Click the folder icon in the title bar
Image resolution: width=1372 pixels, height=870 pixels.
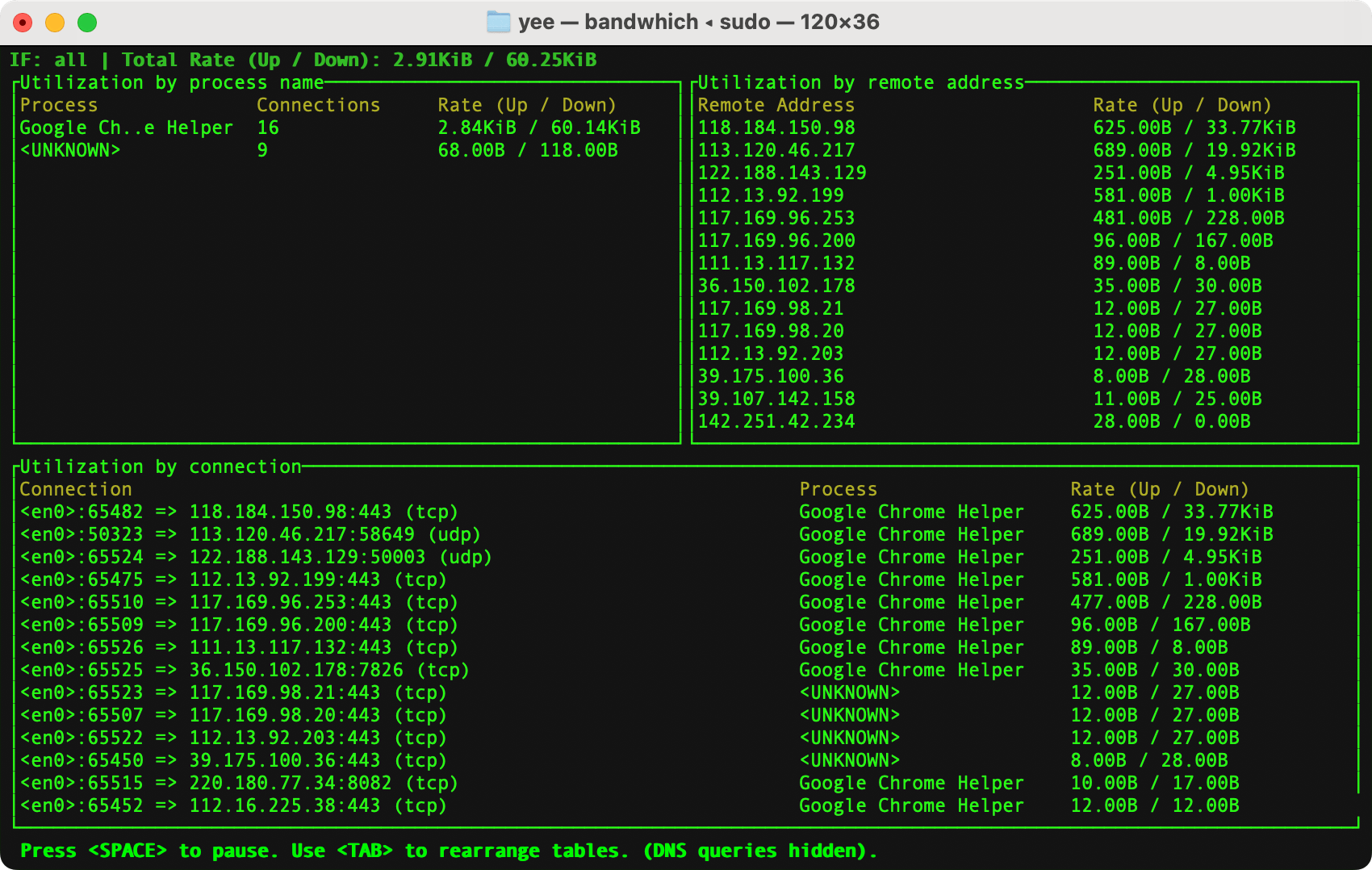pyautogui.click(x=499, y=22)
